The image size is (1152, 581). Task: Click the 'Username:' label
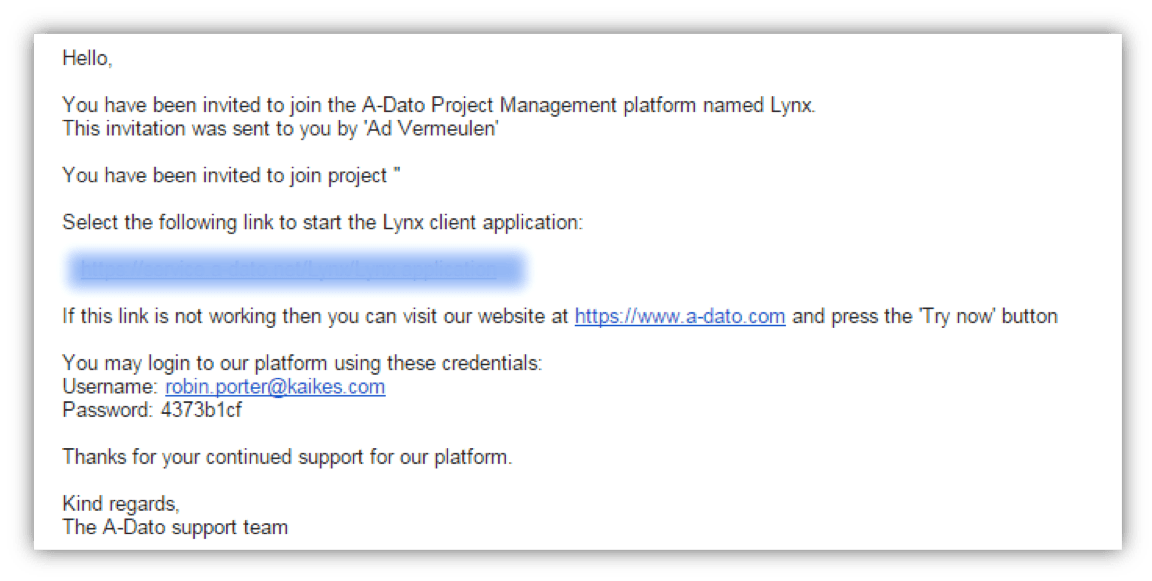tap(110, 387)
